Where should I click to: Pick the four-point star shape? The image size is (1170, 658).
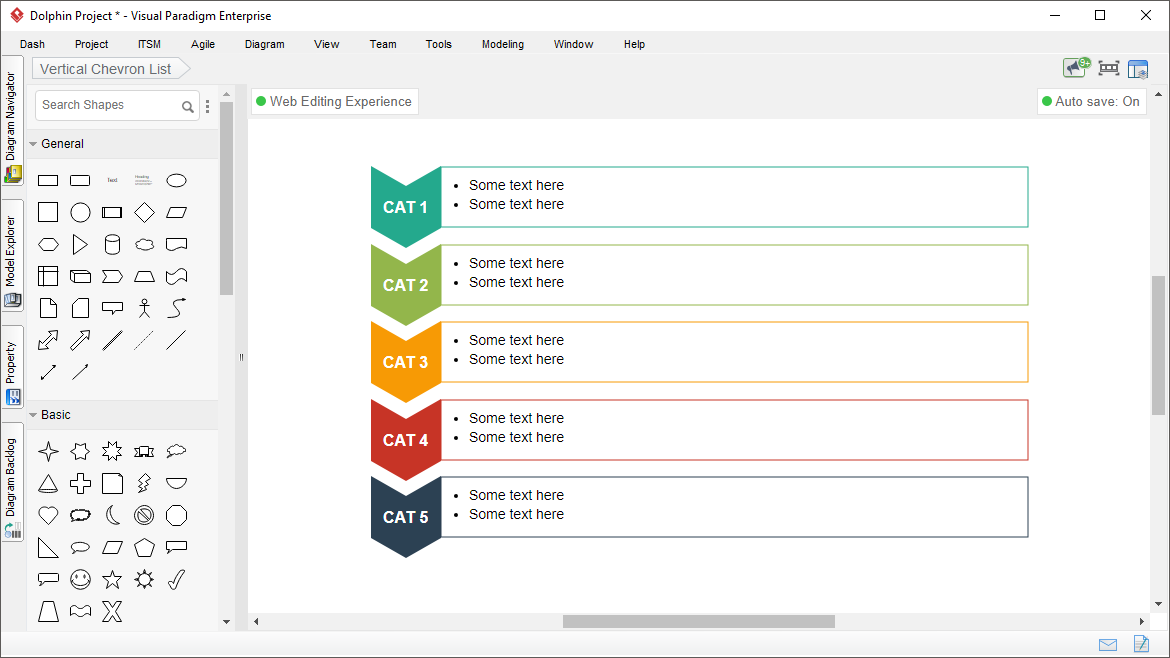click(x=48, y=451)
